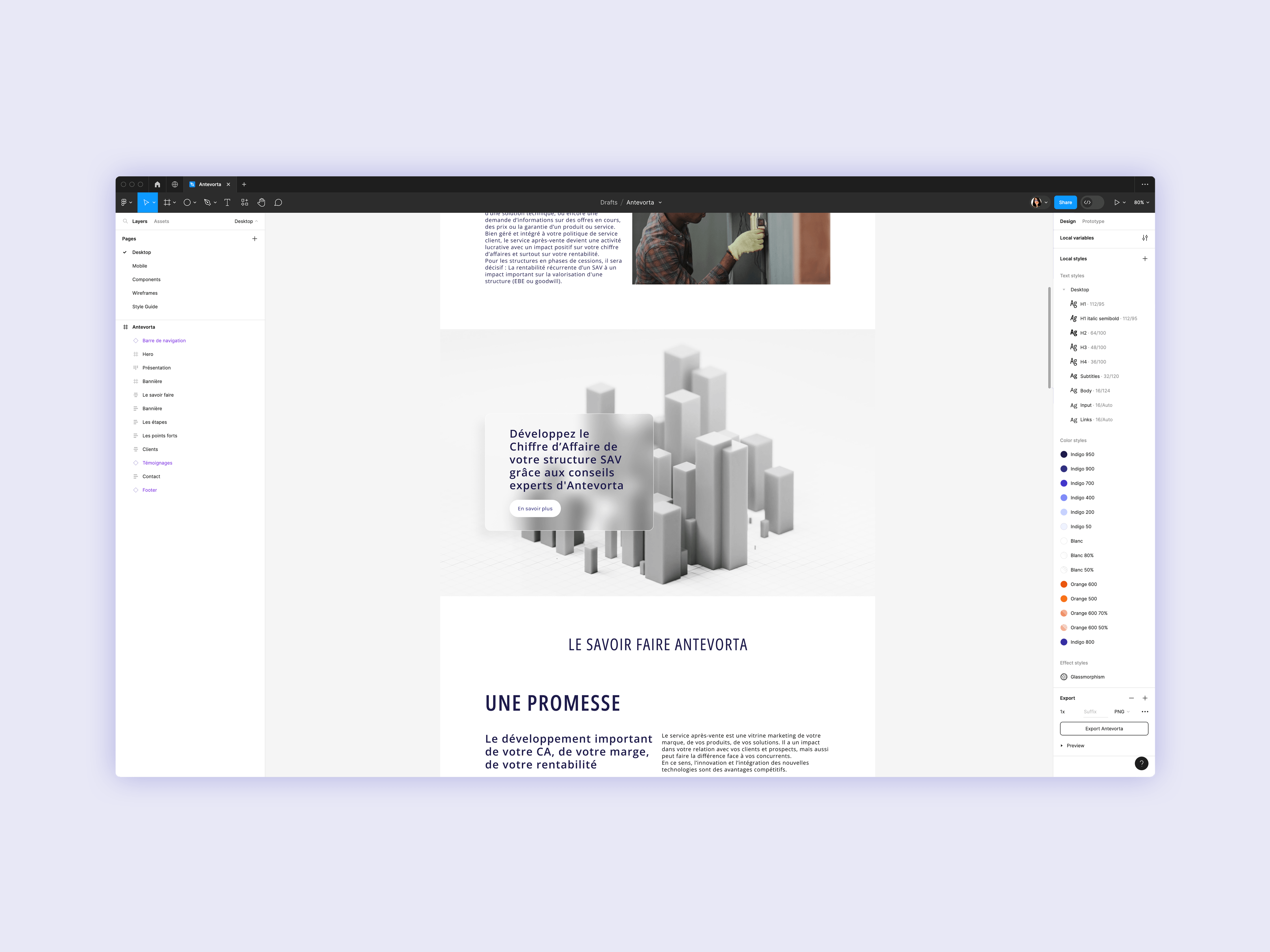Open the Components page
The height and width of the screenshot is (952, 1270).
coord(146,280)
